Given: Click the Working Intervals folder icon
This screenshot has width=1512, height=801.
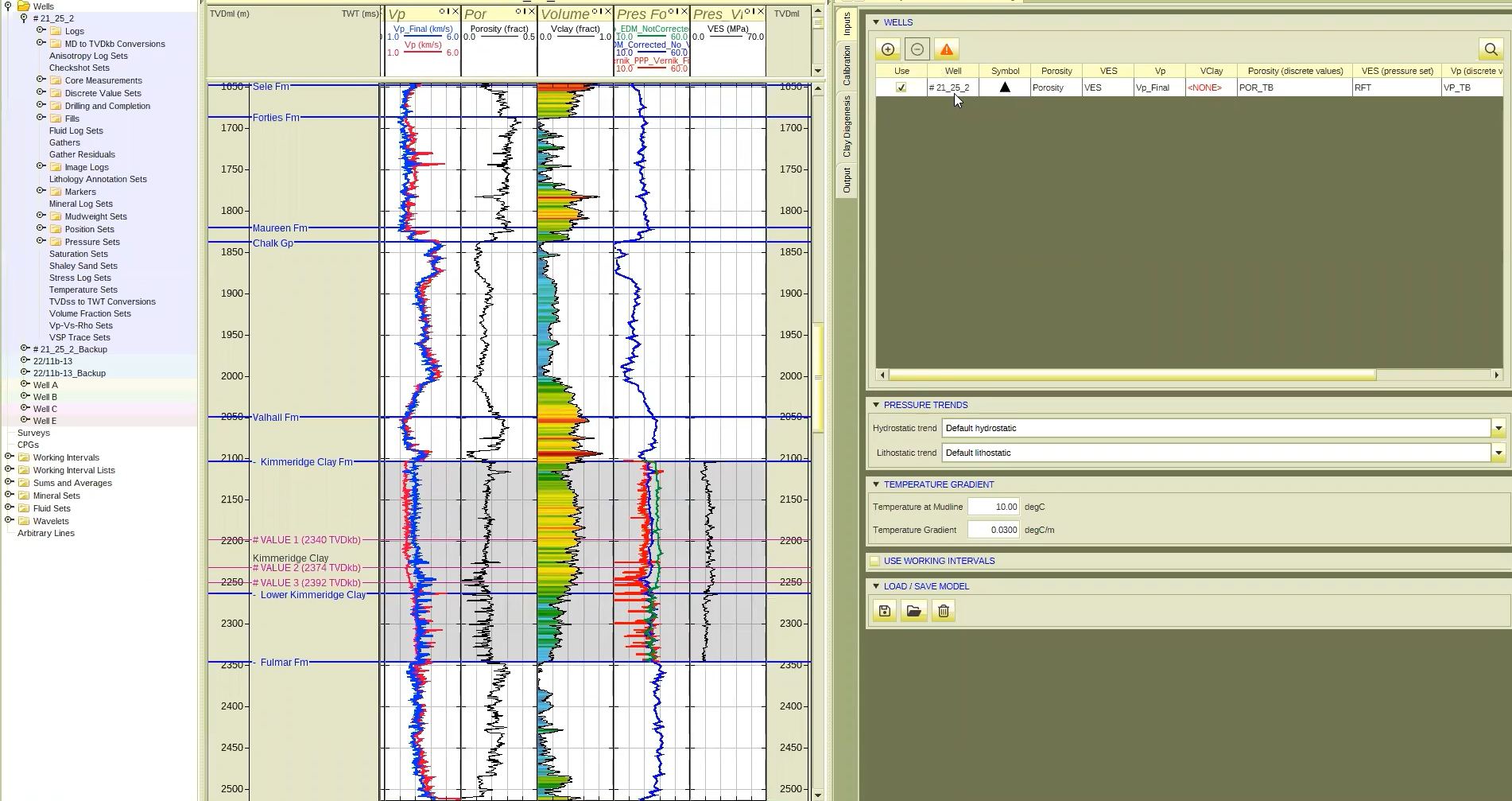Looking at the screenshot, I should click(24, 457).
